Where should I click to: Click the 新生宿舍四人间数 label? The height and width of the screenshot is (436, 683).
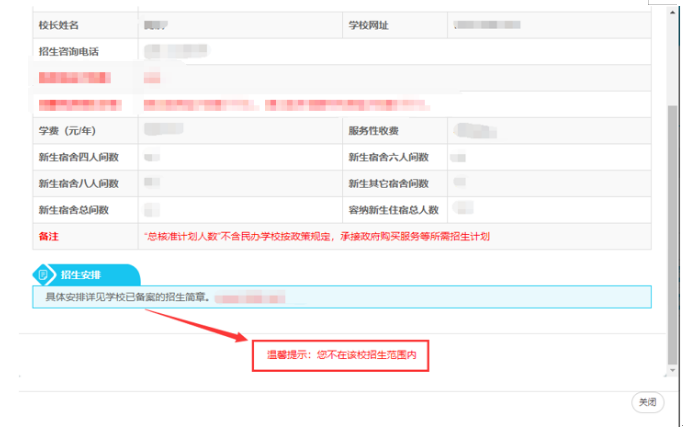[79, 157]
